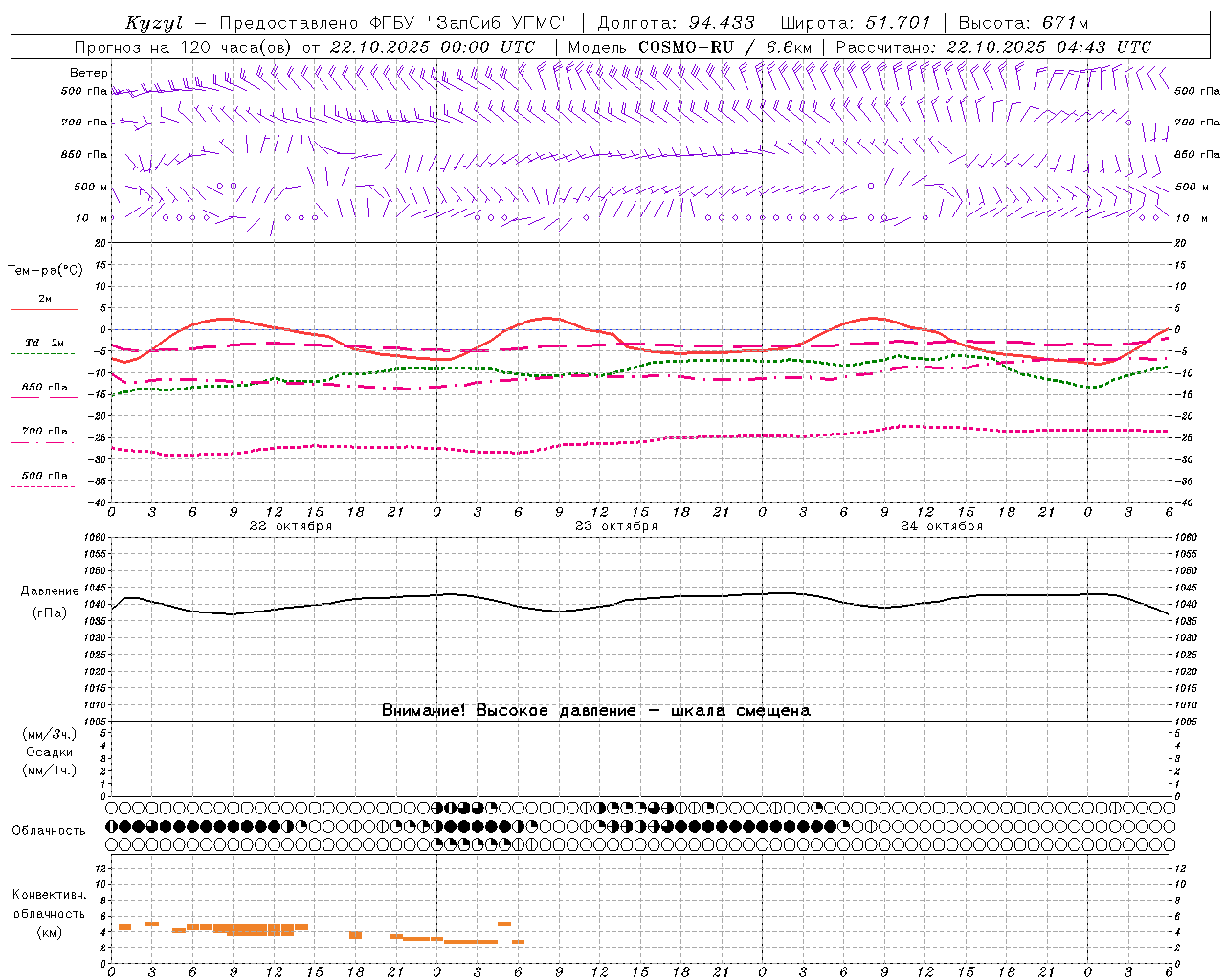The width and height of the screenshot is (1225, 980).
Task: Click the "Облачность" cloud cover label
Action: coord(49,830)
